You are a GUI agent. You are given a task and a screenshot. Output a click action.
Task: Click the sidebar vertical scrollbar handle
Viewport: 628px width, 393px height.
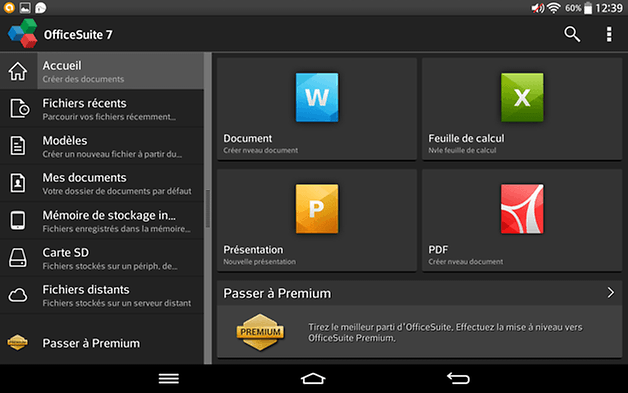[208, 208]
